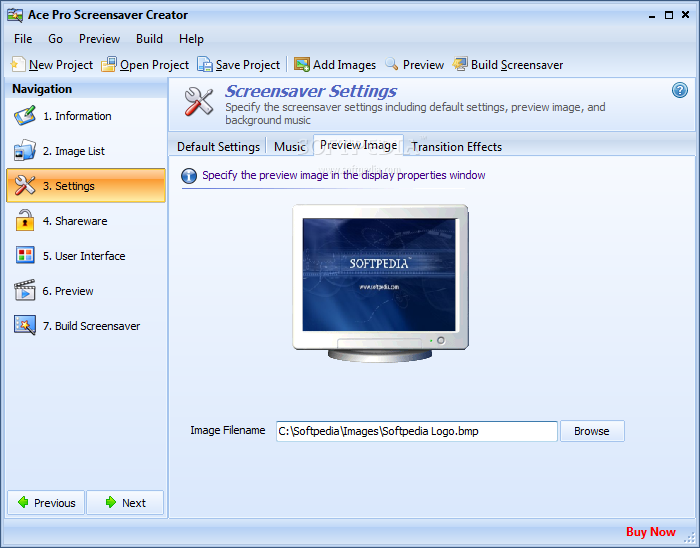Viewport: 700px width, 548px height.
Task: Open the Help menu
Action: click(191, 39)
